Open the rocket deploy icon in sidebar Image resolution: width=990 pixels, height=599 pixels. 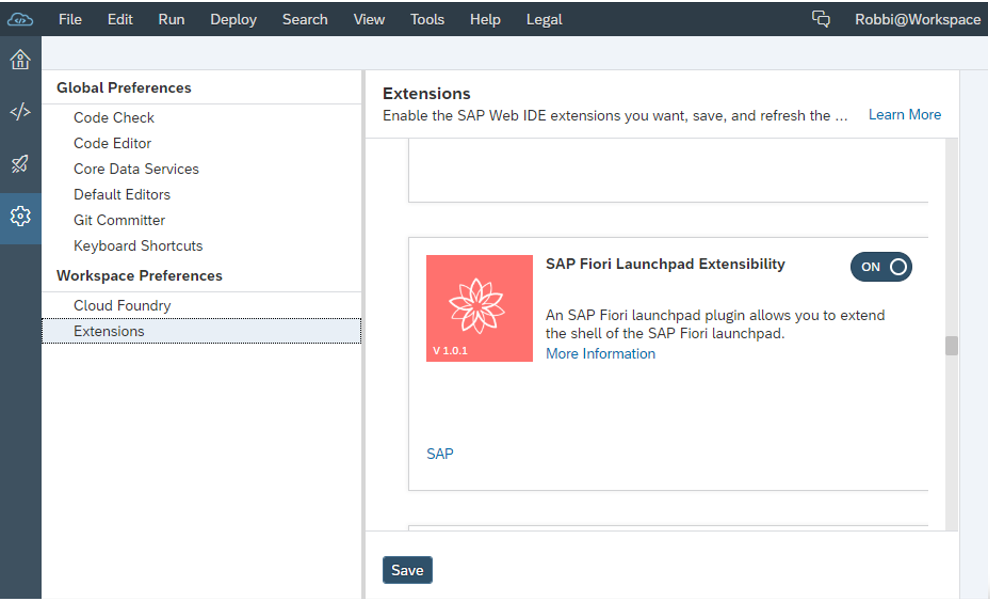point(20,164)
